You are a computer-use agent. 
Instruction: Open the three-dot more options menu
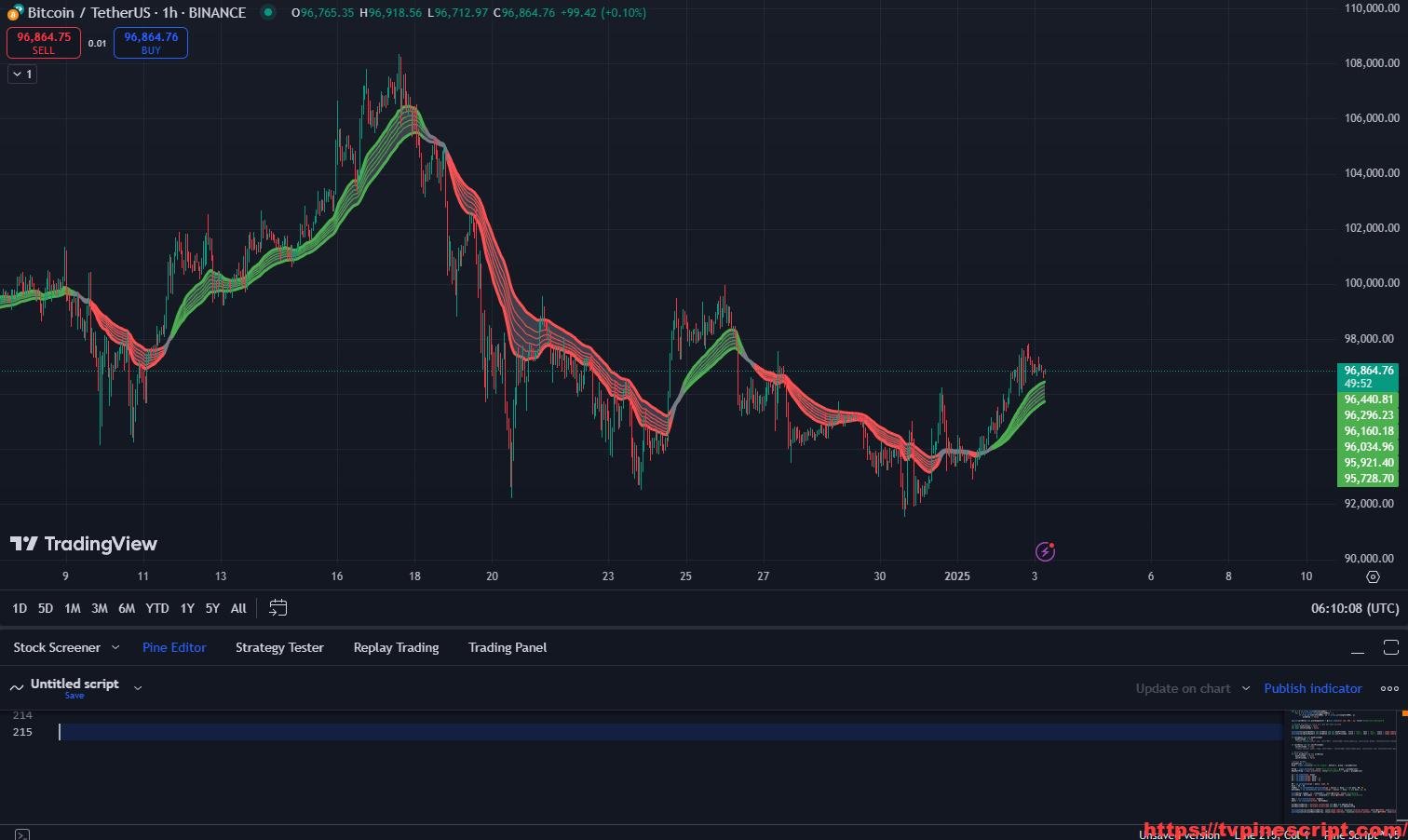pyautogui.click(x=1389, y=688)
